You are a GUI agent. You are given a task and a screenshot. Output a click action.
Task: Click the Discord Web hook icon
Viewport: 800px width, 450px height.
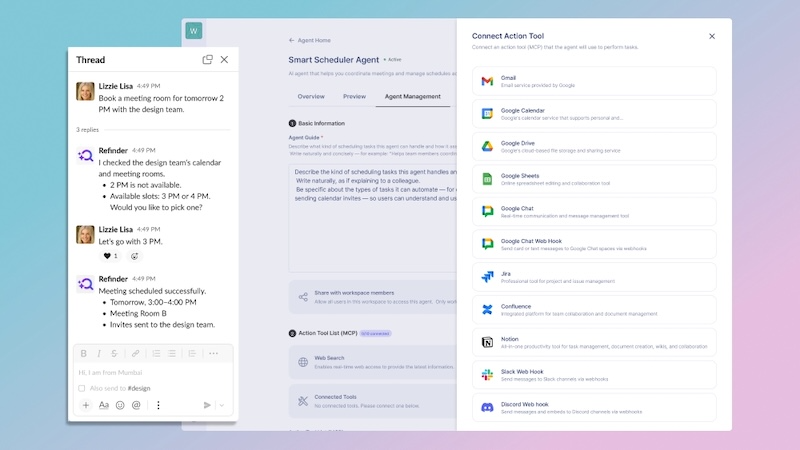[x=487, y=407]
